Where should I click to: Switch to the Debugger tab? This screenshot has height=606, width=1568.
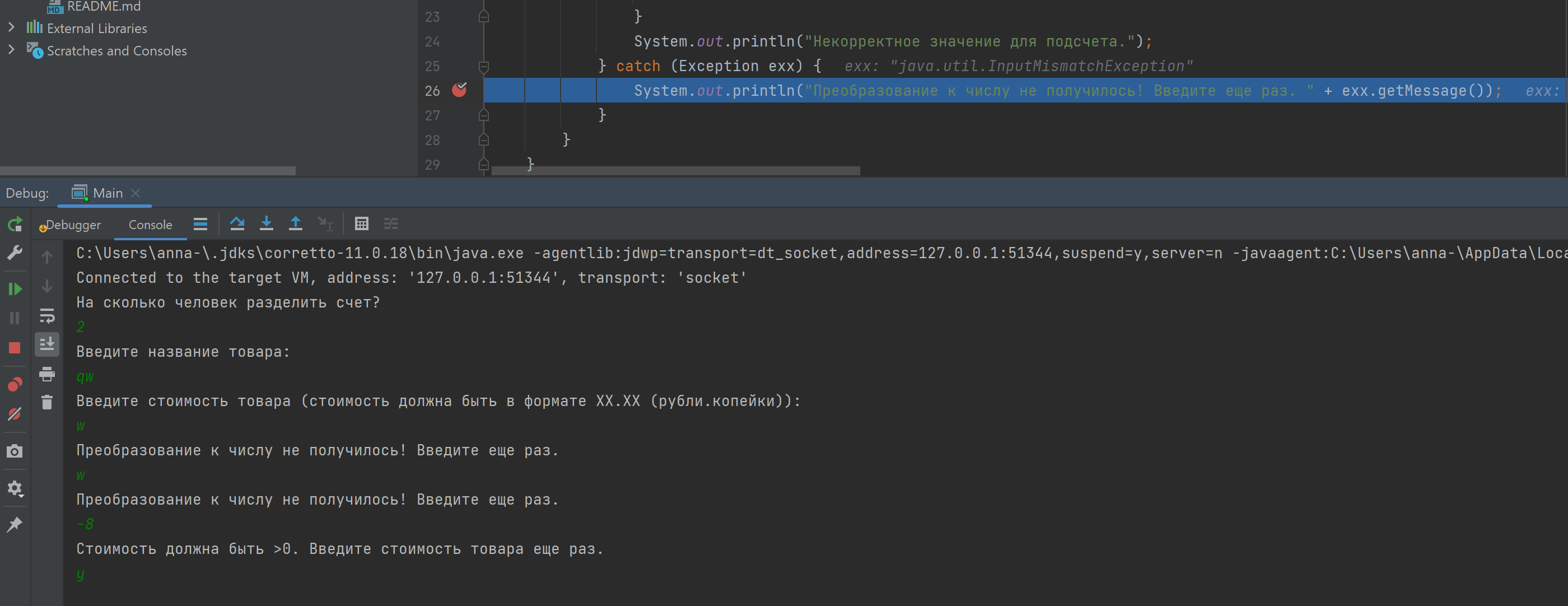click(70, 225)
